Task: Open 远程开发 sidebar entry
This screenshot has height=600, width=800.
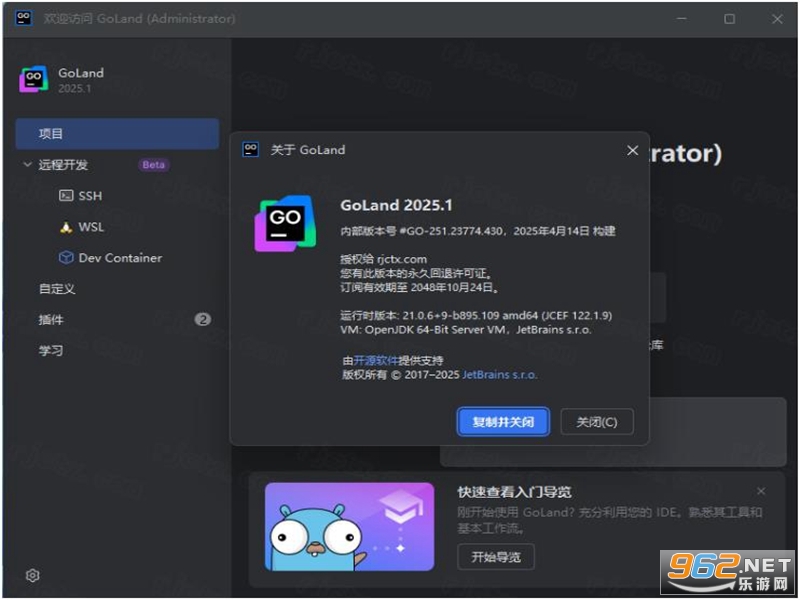Action: (63, 165)
